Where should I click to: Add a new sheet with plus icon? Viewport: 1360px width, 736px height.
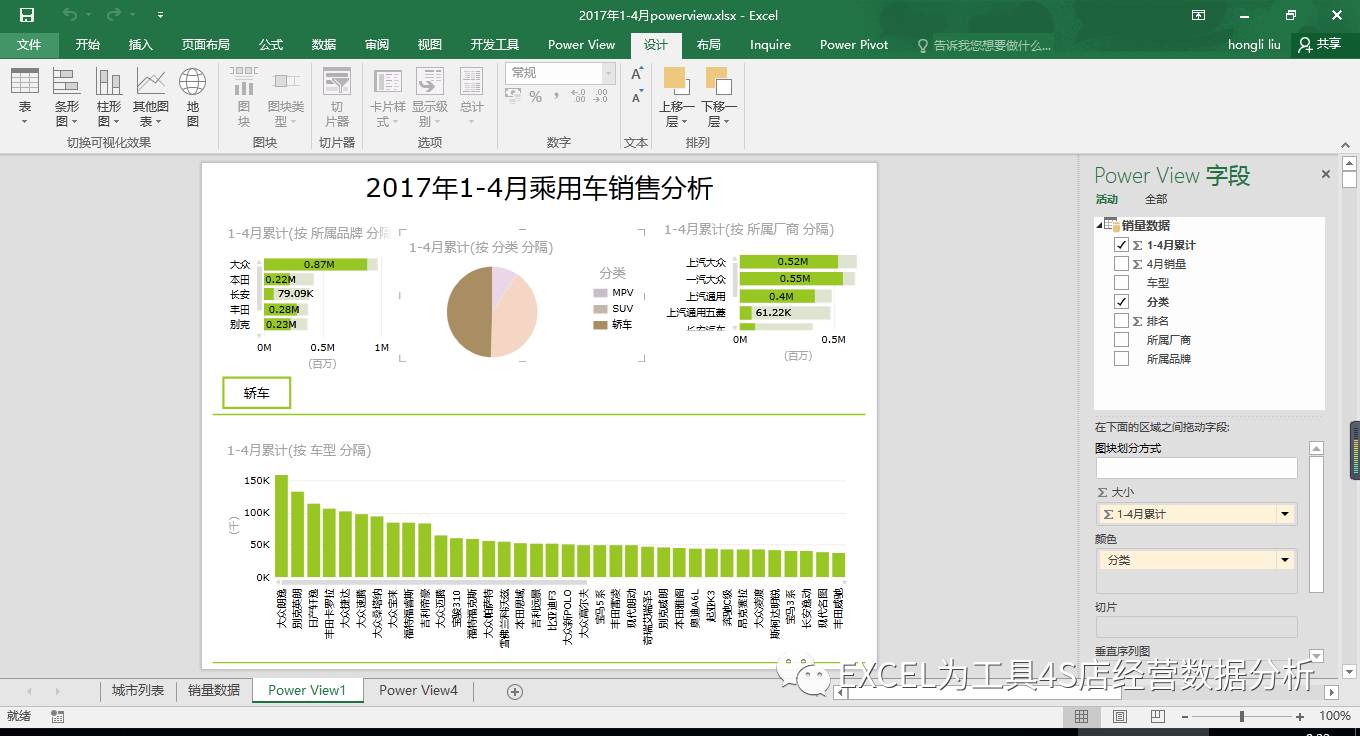(x=515, y=691)
